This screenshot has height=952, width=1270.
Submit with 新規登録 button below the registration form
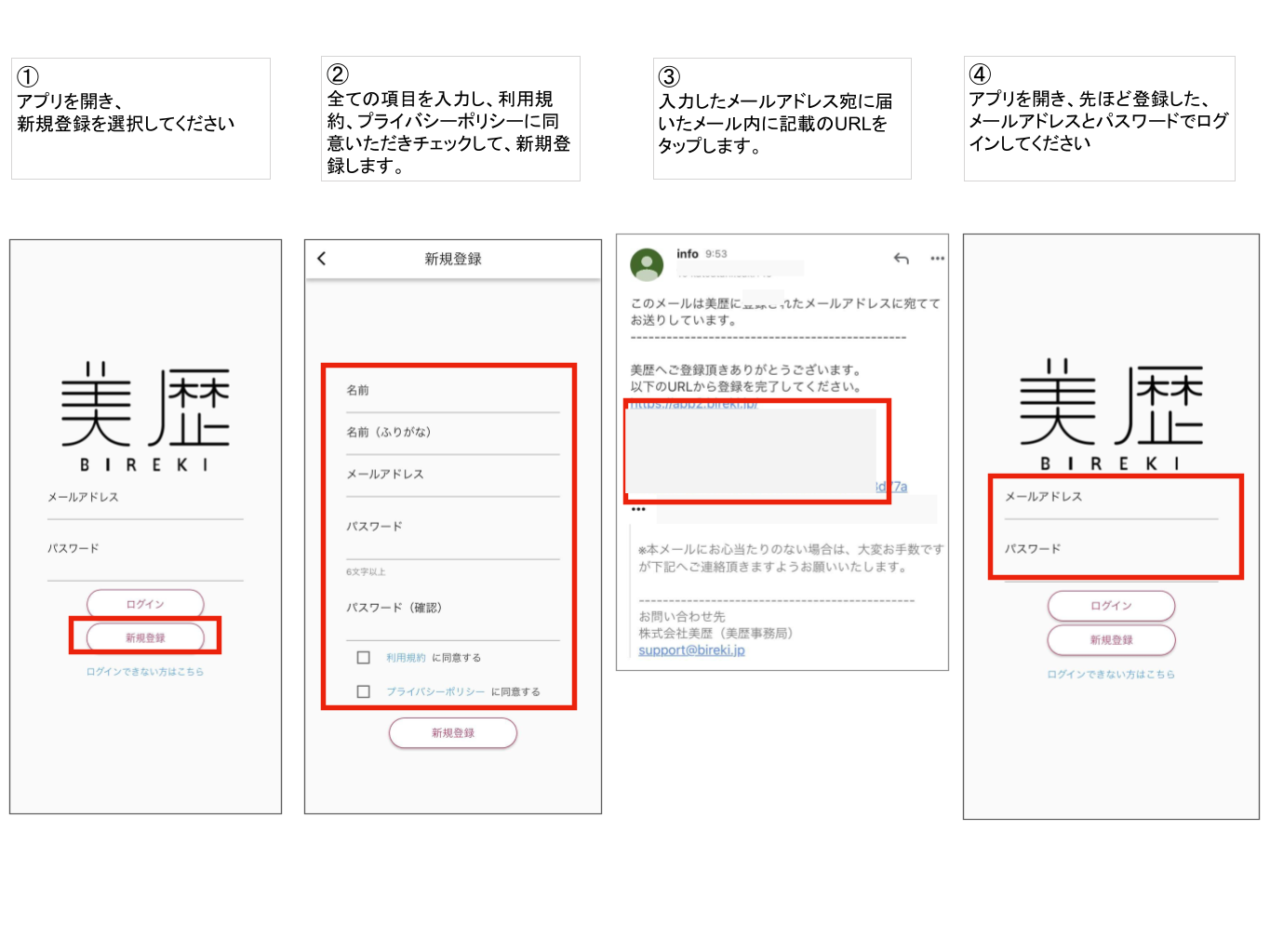click(453, 733)
